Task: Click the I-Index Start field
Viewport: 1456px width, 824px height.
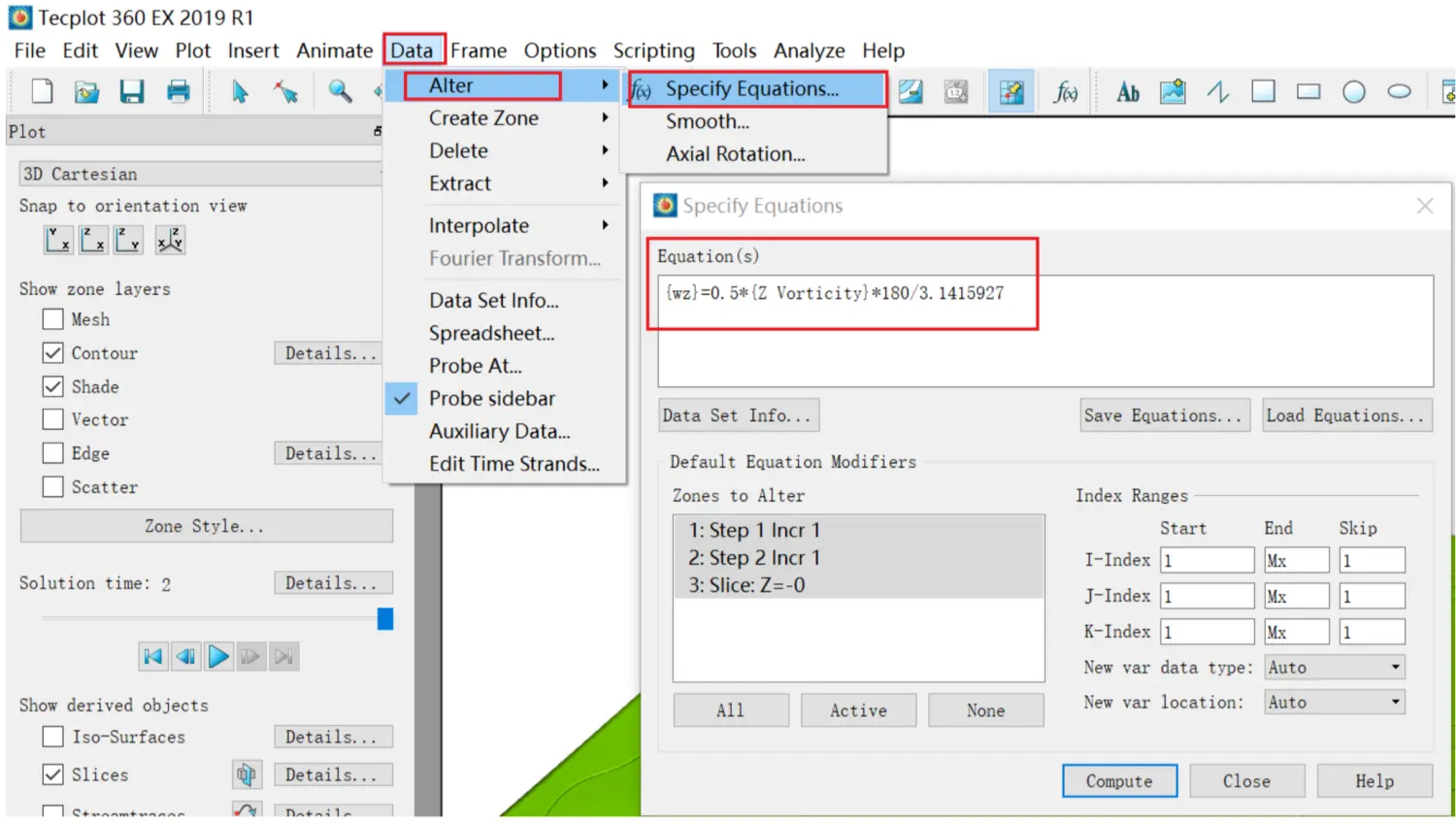Action: coord(1207,561)
